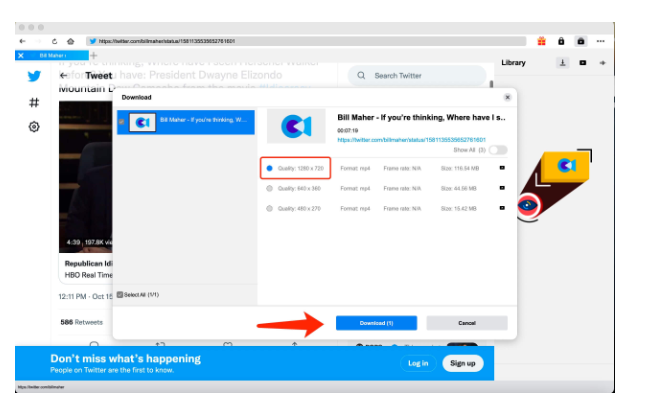Click video icon on 44.56 MB row
The height and width of the screenshot is (408, 651).
(502, 188)
